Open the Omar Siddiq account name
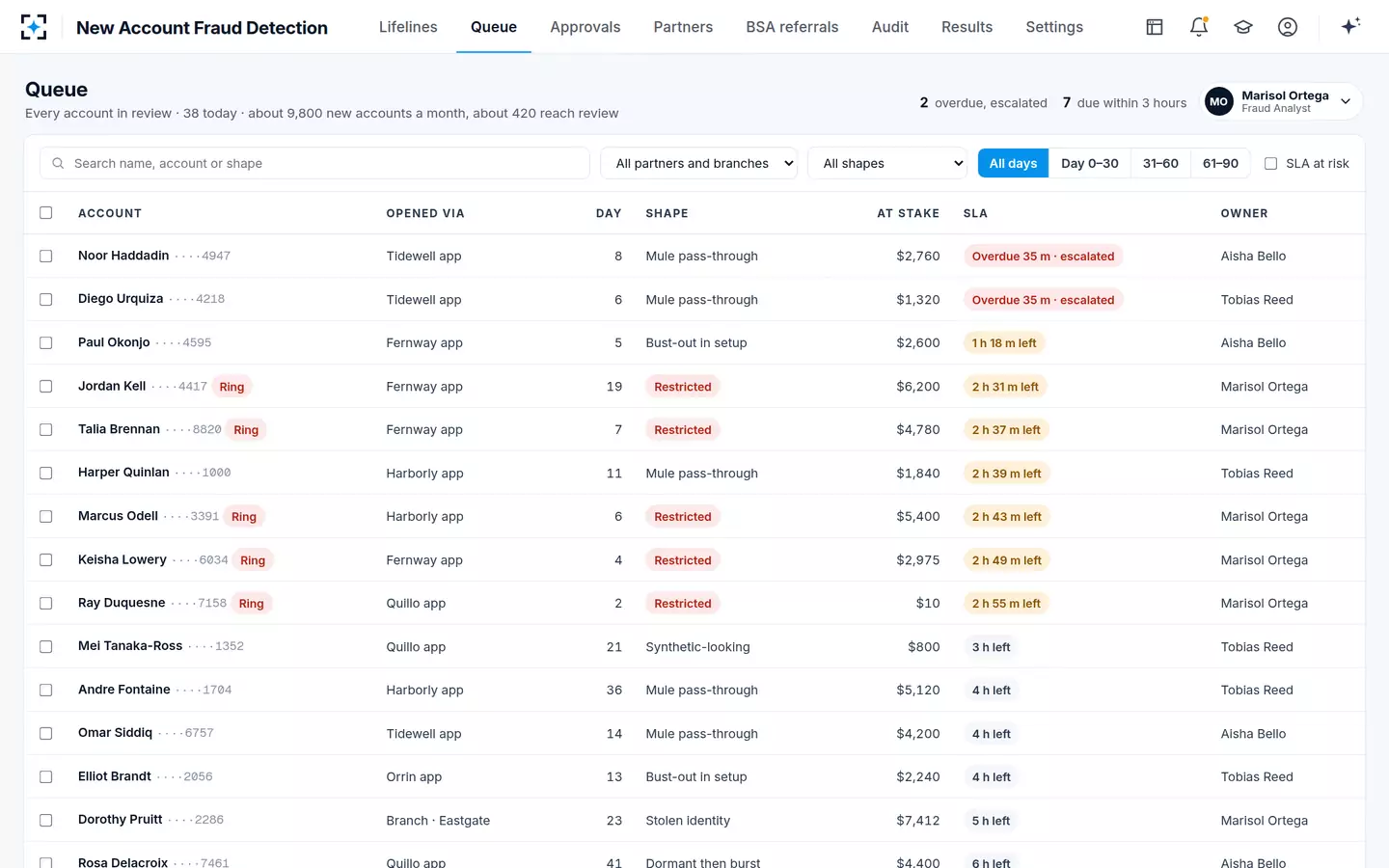The image size is (1389, 868). pos(115,733)
